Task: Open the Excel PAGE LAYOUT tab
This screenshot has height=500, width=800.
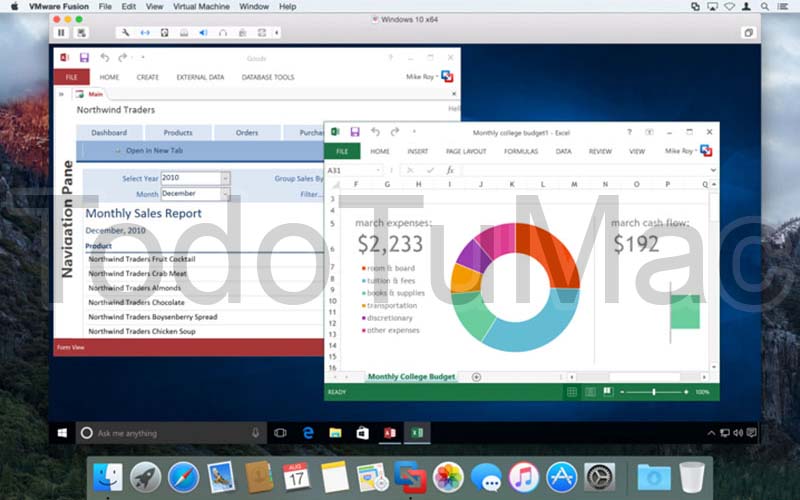Action: (466, 151)
